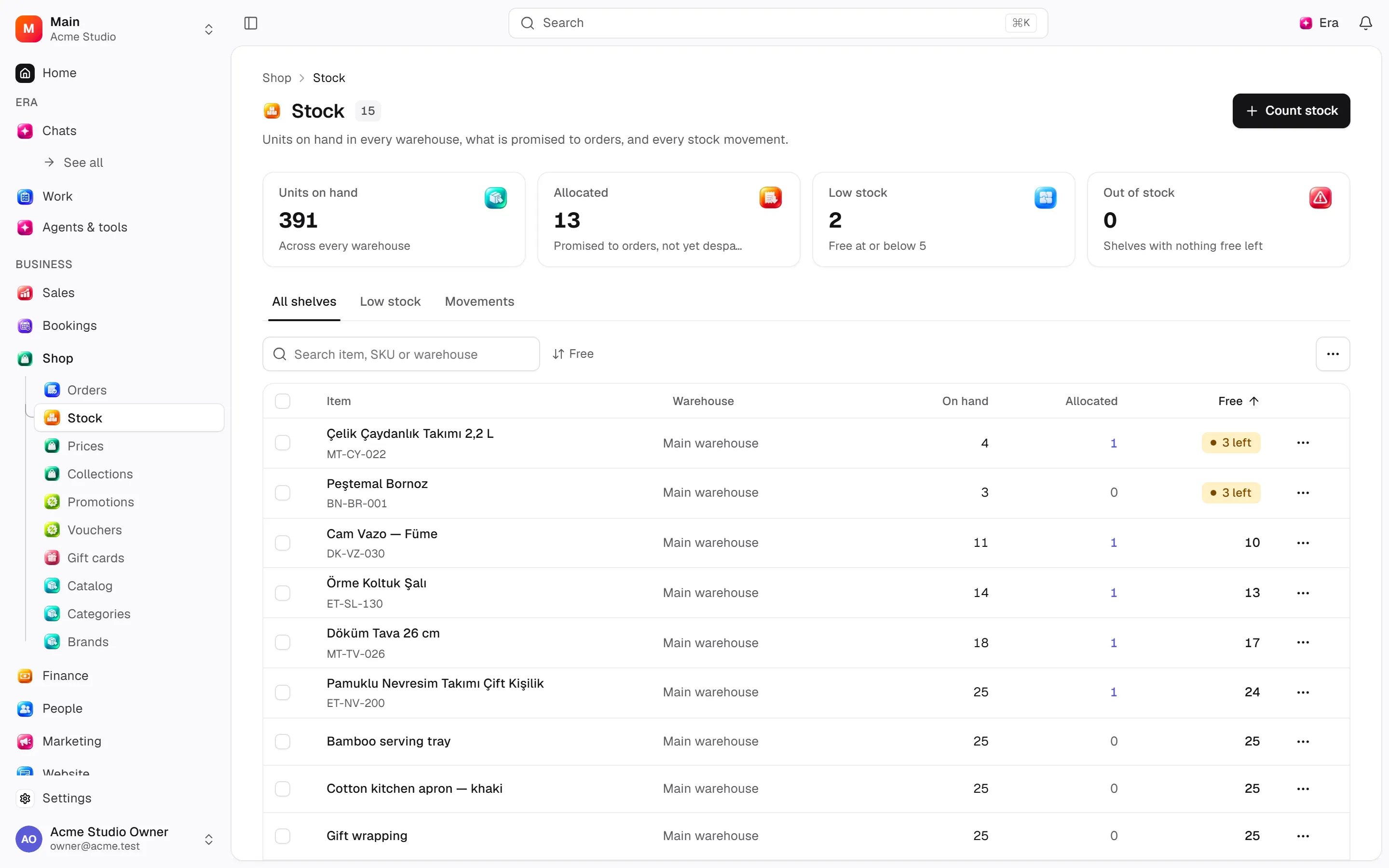Select Stock in Shop submenu

tap(129, 418)
